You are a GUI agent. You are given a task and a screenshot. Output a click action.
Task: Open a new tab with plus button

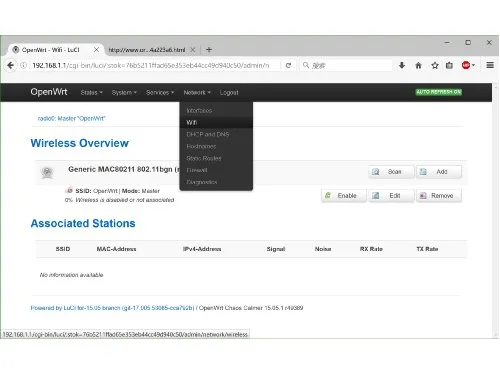click(209, 50)
